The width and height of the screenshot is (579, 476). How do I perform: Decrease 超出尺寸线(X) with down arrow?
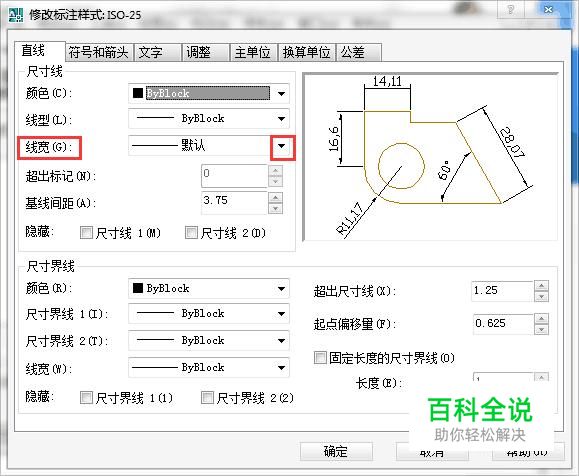pos(542,297)
